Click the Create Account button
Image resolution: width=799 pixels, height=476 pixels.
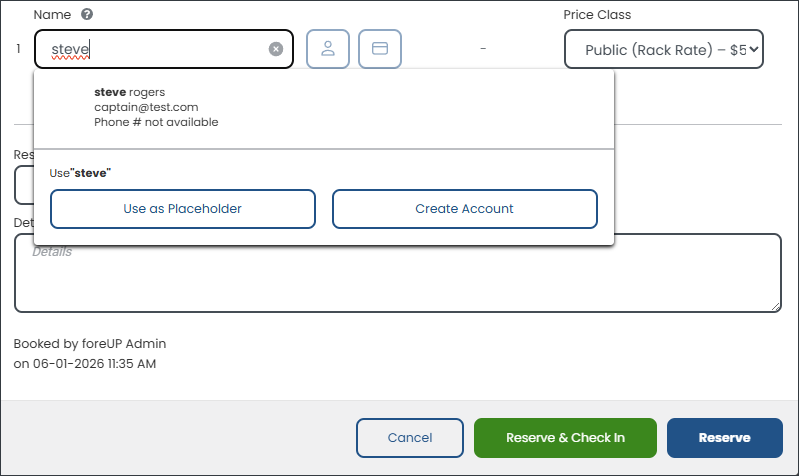(465, 209)
